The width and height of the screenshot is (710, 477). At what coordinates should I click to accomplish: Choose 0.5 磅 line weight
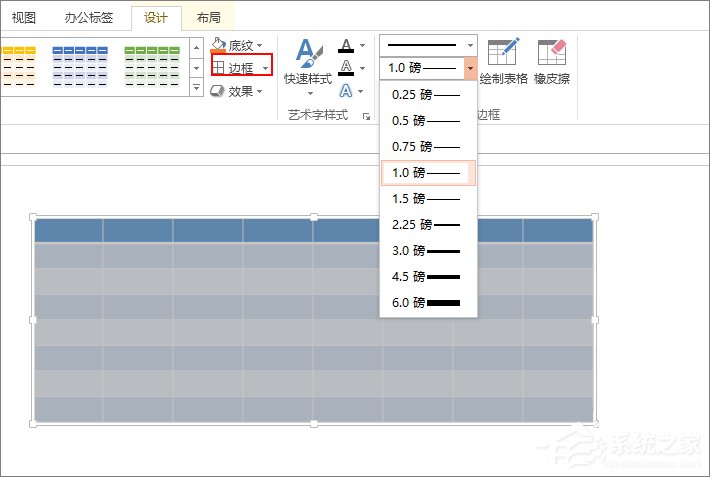[x=428, y=120]
